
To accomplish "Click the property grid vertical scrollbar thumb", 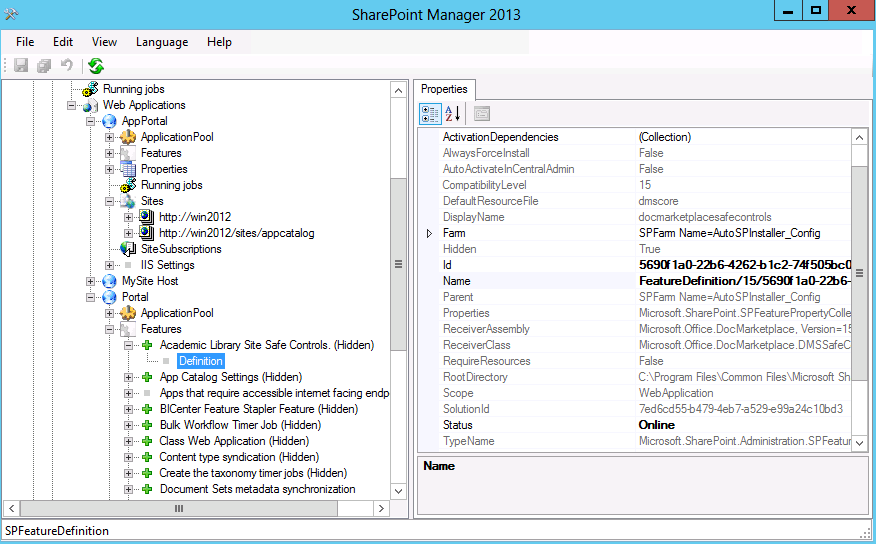I will coord(859,273).
